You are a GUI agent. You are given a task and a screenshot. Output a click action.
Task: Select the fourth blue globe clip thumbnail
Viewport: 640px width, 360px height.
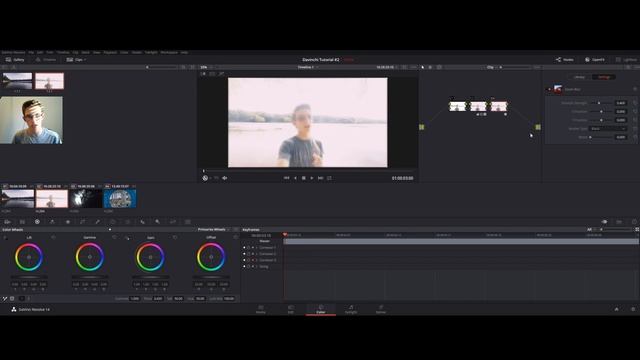[120, 199]
